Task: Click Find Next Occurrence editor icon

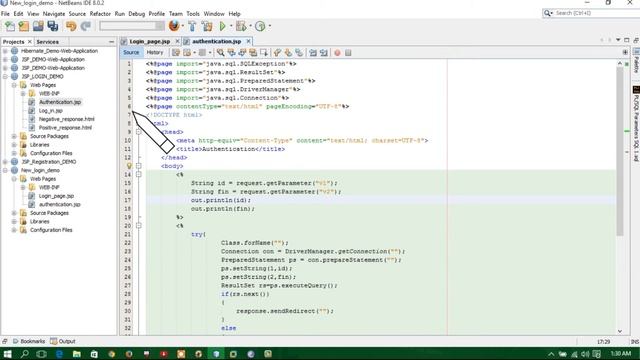Action: pos(242,53)
